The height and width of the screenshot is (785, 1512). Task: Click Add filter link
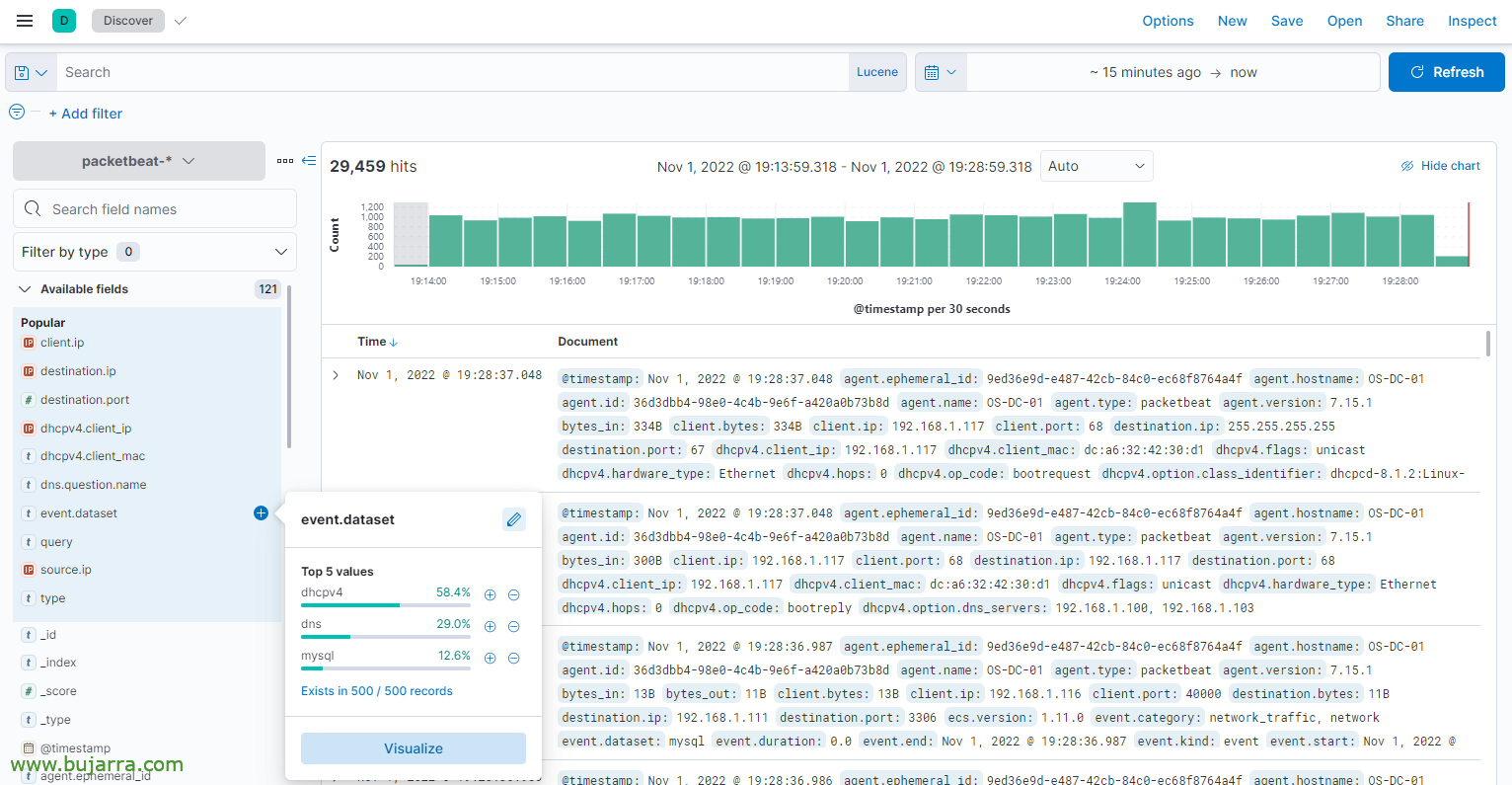(x=86, y=114)
